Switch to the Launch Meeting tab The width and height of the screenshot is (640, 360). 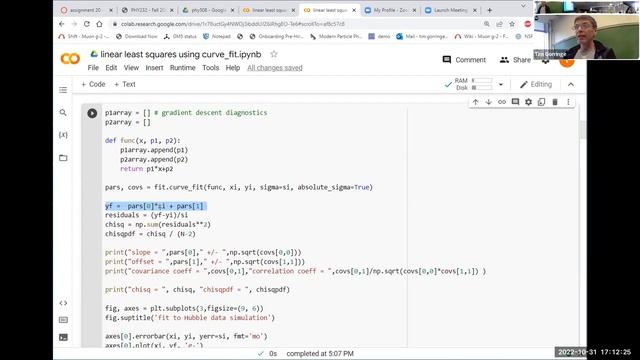pyautogui.click(x=450, y=10)
